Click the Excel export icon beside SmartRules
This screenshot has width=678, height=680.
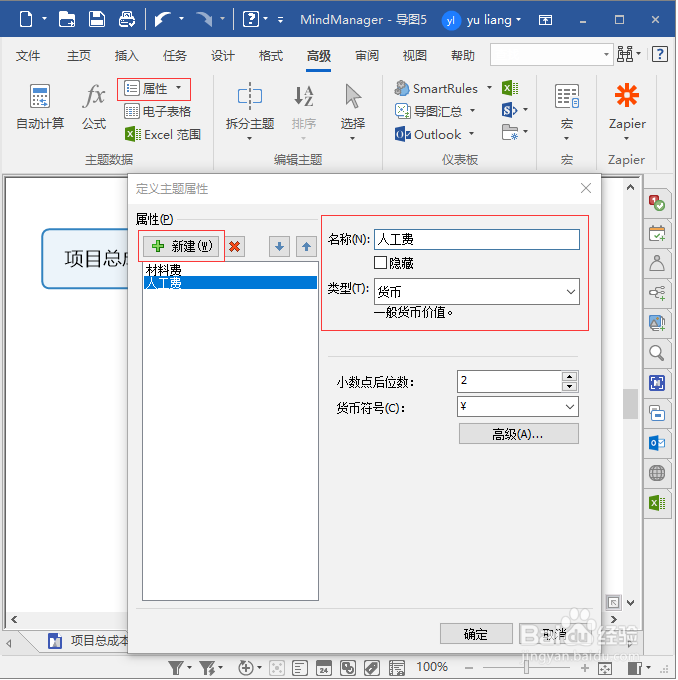[x=510, y=88]
